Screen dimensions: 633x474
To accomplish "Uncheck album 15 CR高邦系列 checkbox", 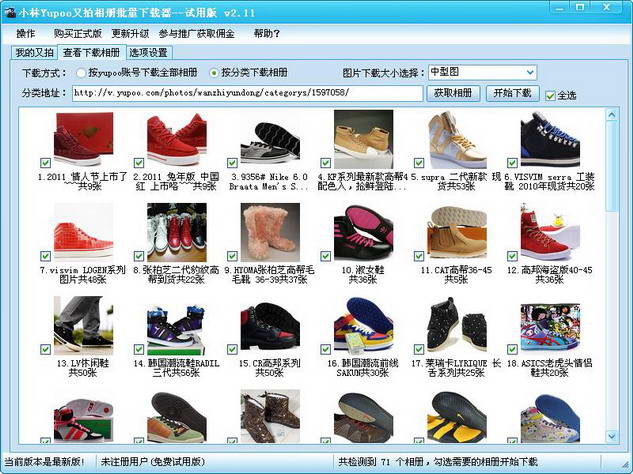I will coord(232,349).
